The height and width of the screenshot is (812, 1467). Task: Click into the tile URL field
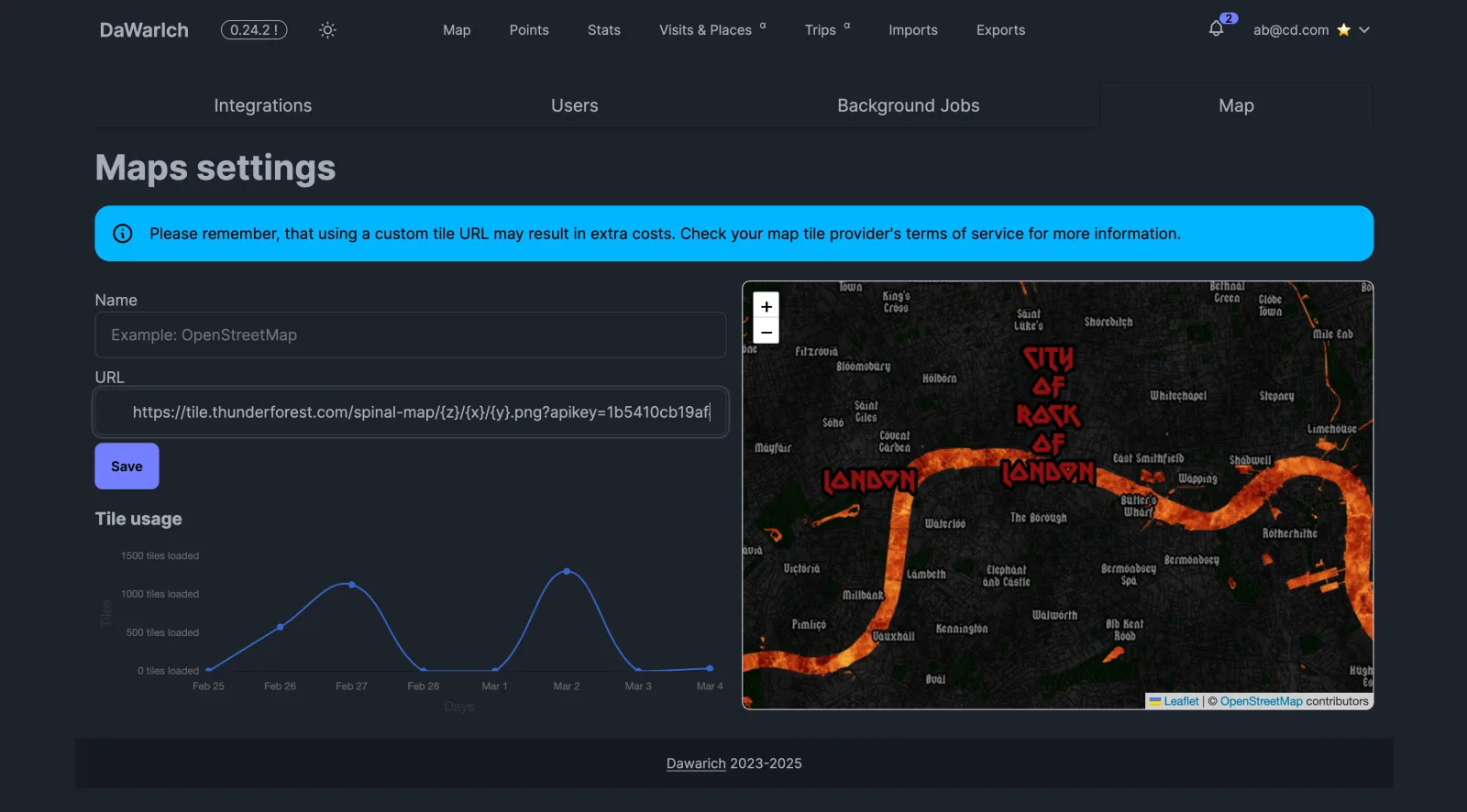coord(411,412)
